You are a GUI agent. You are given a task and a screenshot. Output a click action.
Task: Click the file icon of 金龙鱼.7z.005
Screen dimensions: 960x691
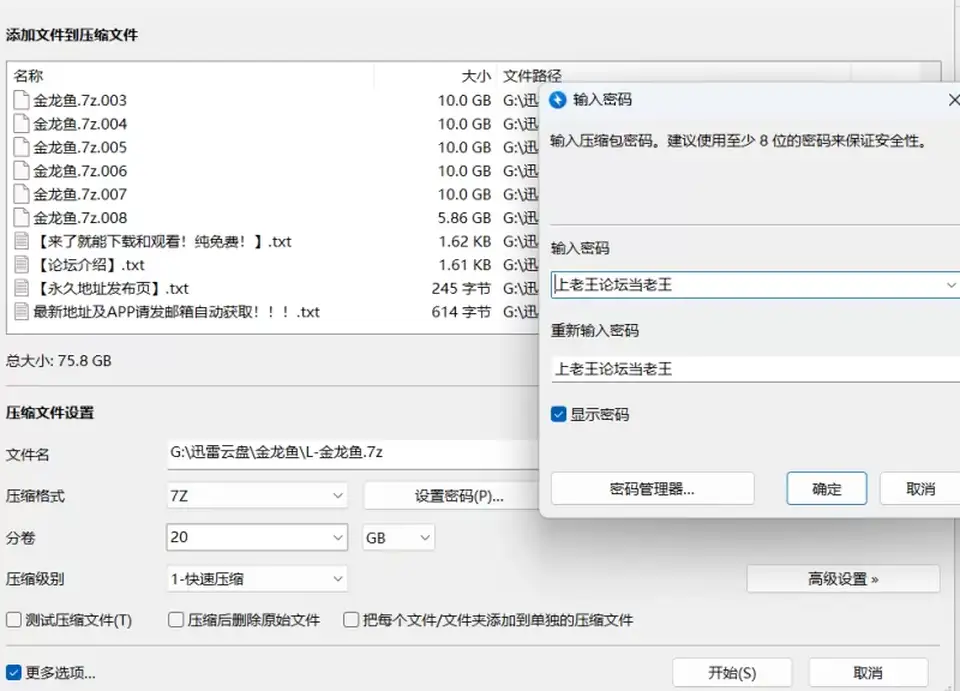pyautogui.click(x=21, y=147)
